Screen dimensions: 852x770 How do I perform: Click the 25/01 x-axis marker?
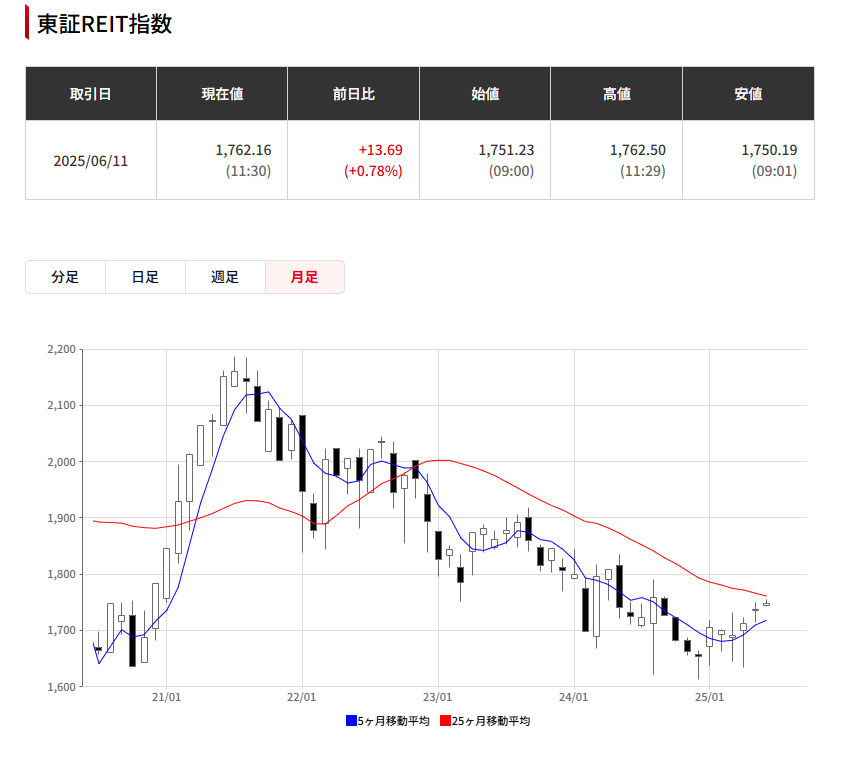point(710,697)
